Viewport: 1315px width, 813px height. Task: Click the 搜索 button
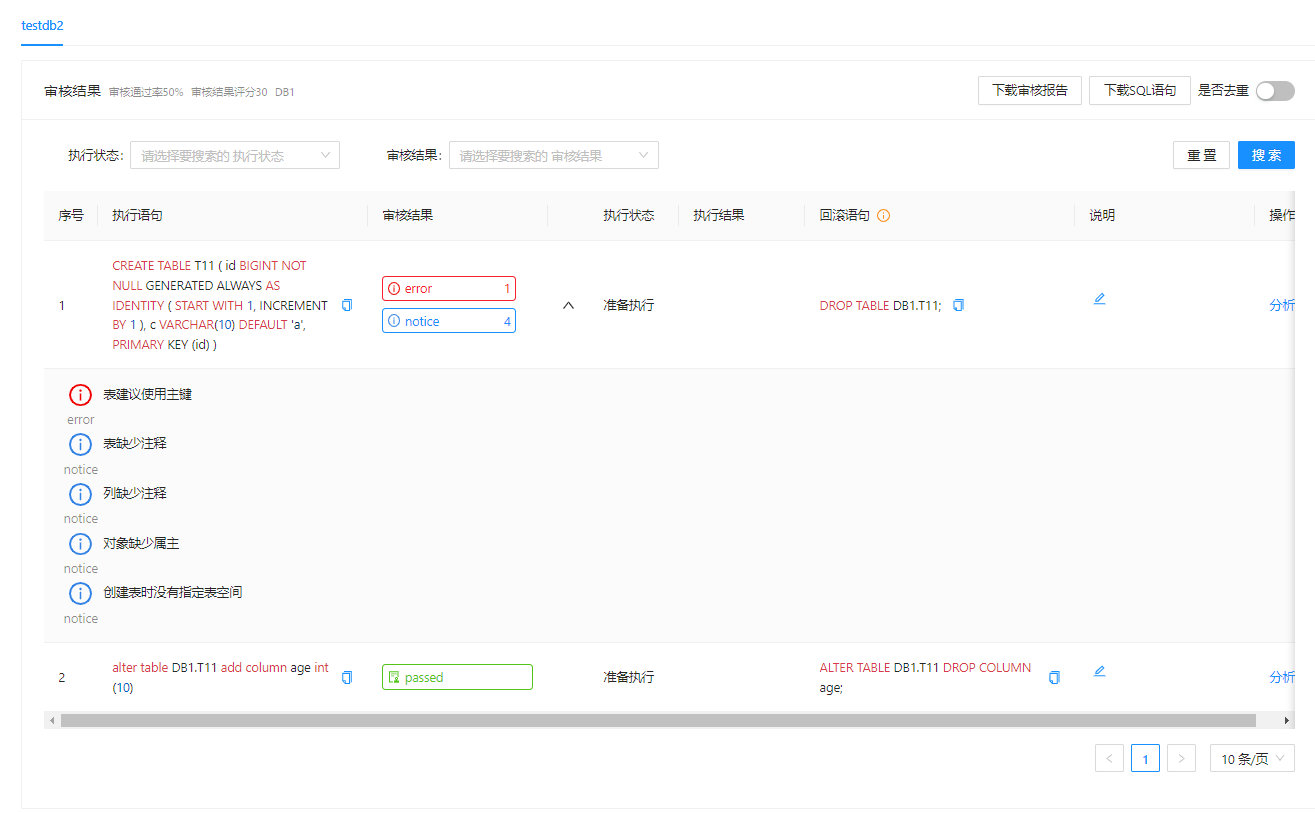(x=1266, y=155)
